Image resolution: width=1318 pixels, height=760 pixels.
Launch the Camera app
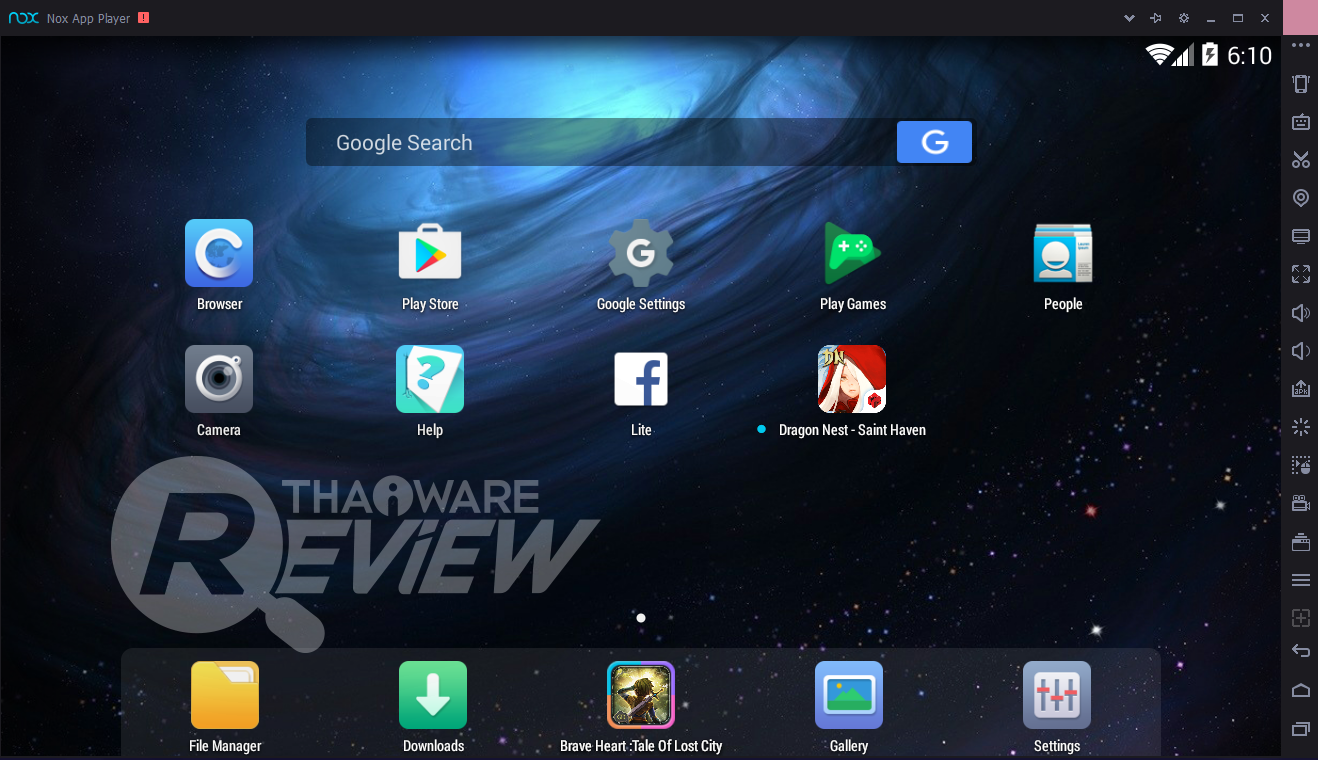(219, 379)
